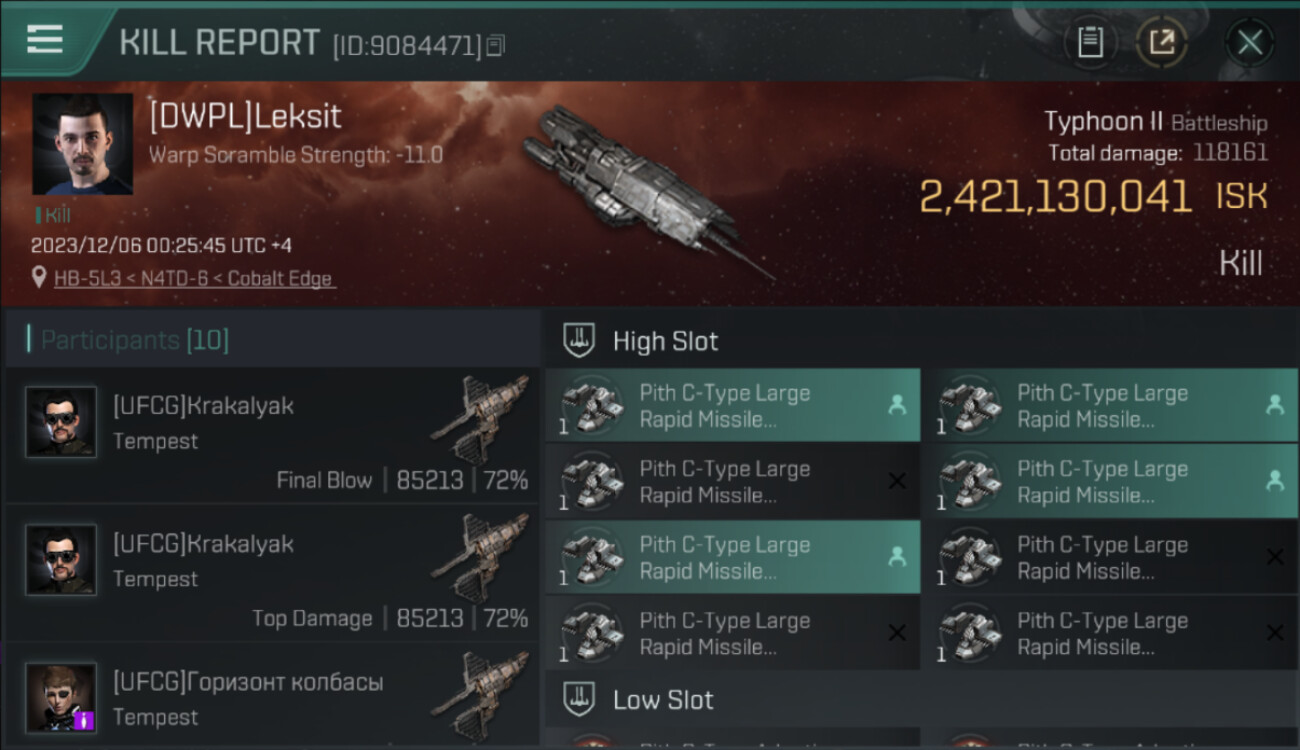
Task: Click the Tempest ship icon beside Final Blow
Action: point(480,419)
